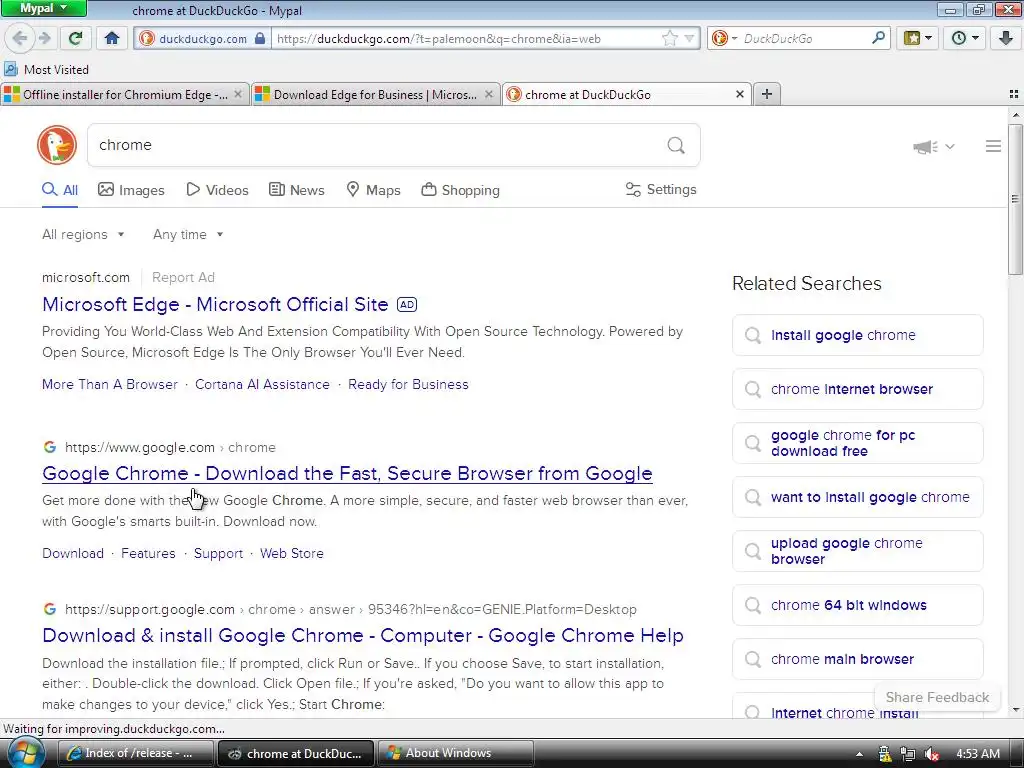Open the More Than A Browser link

pyautogui.click(x=110, y=385)
